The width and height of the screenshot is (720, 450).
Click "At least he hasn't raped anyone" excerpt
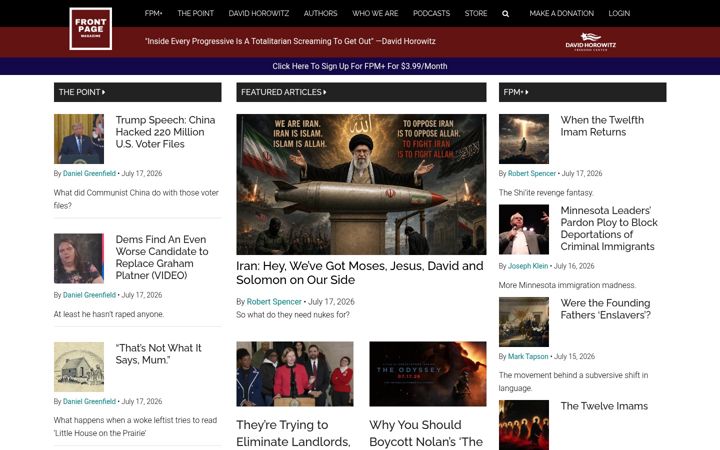coord(109,314)
